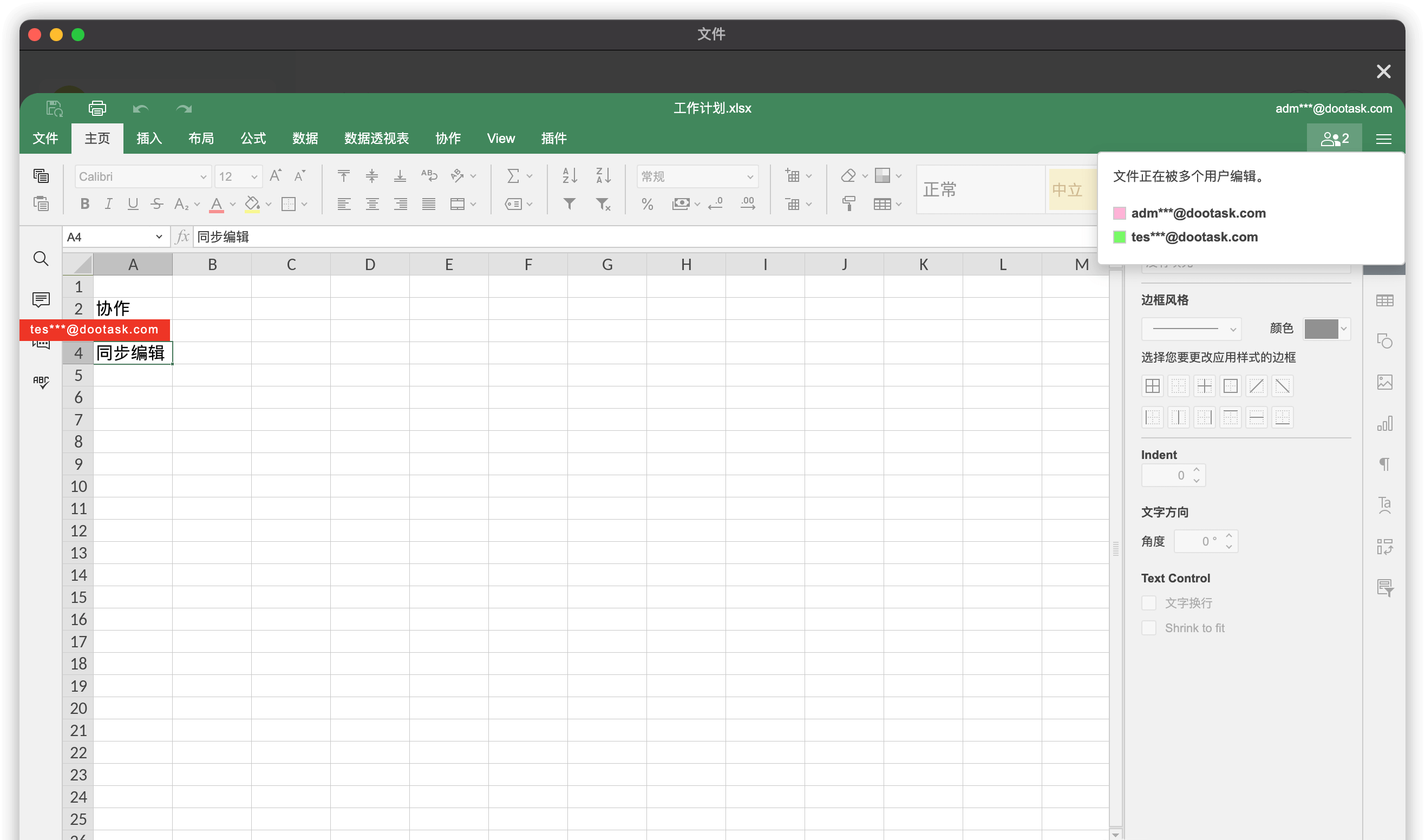Click the redo arrow icon
The width and height of the screenshot is (1425, 840).
(x=184, y=109)
